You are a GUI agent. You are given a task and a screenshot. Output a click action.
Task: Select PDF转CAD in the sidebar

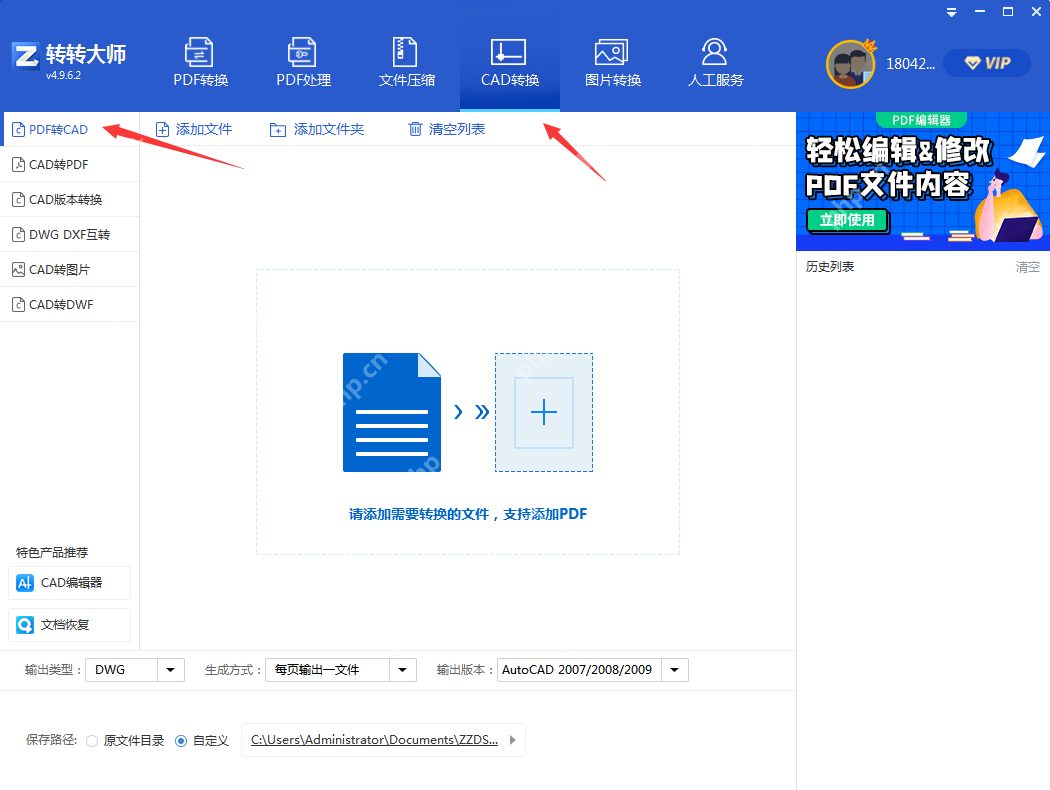point(70,129)
